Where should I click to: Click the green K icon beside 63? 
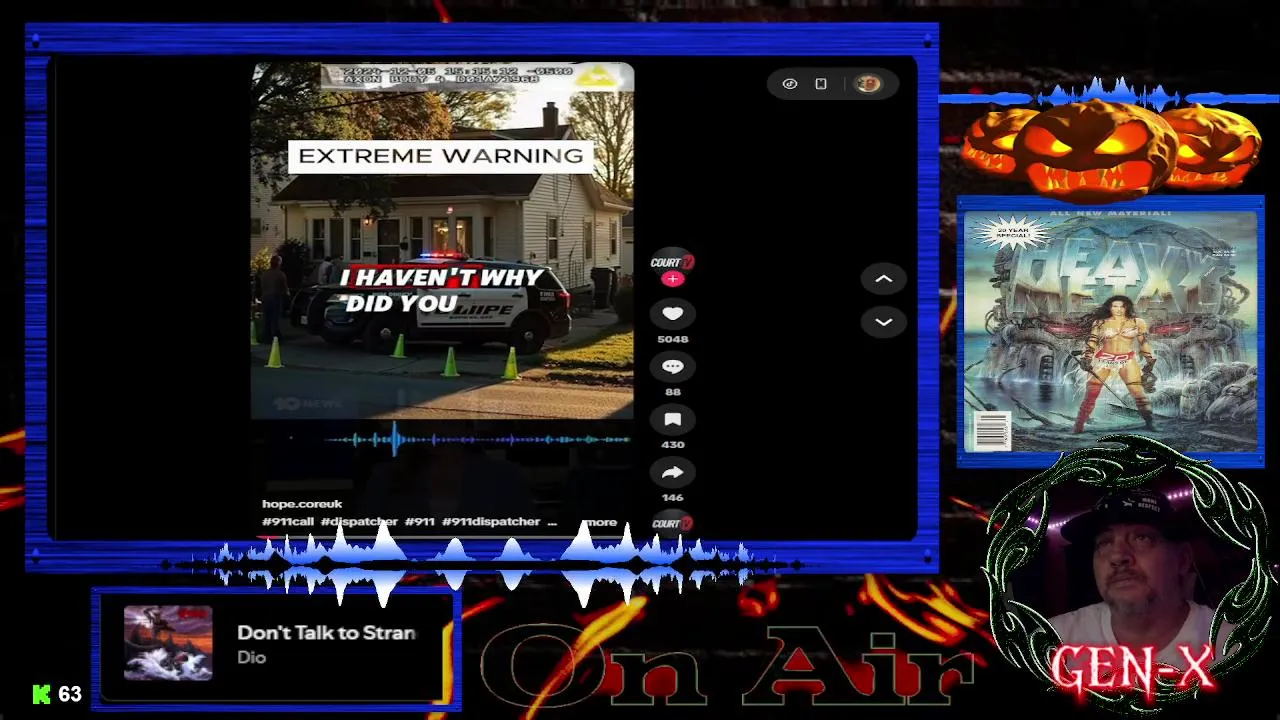click(41, 694)
